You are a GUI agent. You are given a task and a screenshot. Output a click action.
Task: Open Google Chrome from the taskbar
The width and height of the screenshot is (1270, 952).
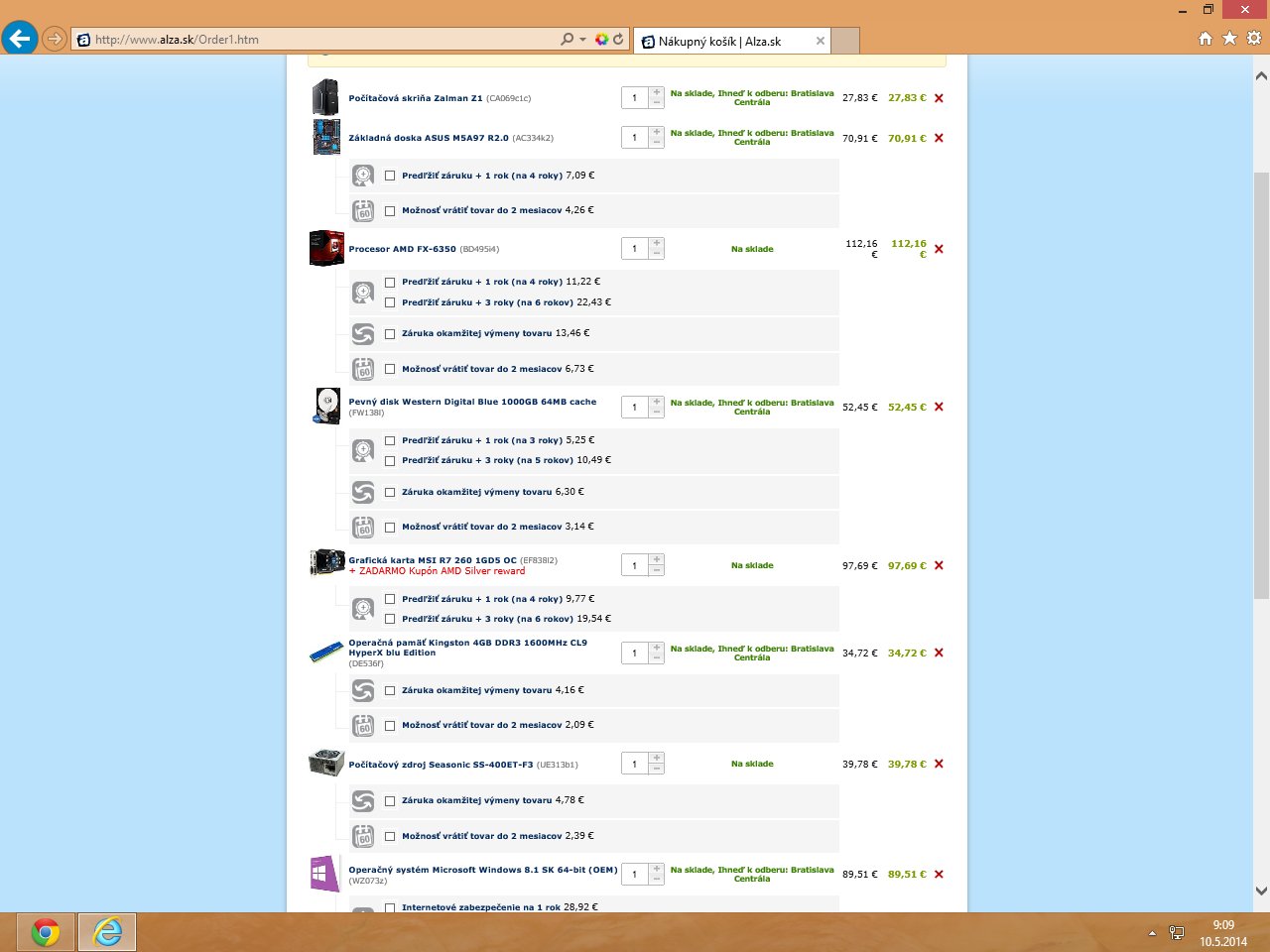click(x=46, y=932)
